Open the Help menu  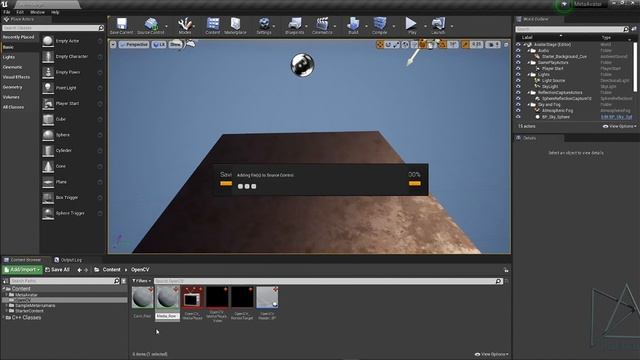(x=55, y=12)
